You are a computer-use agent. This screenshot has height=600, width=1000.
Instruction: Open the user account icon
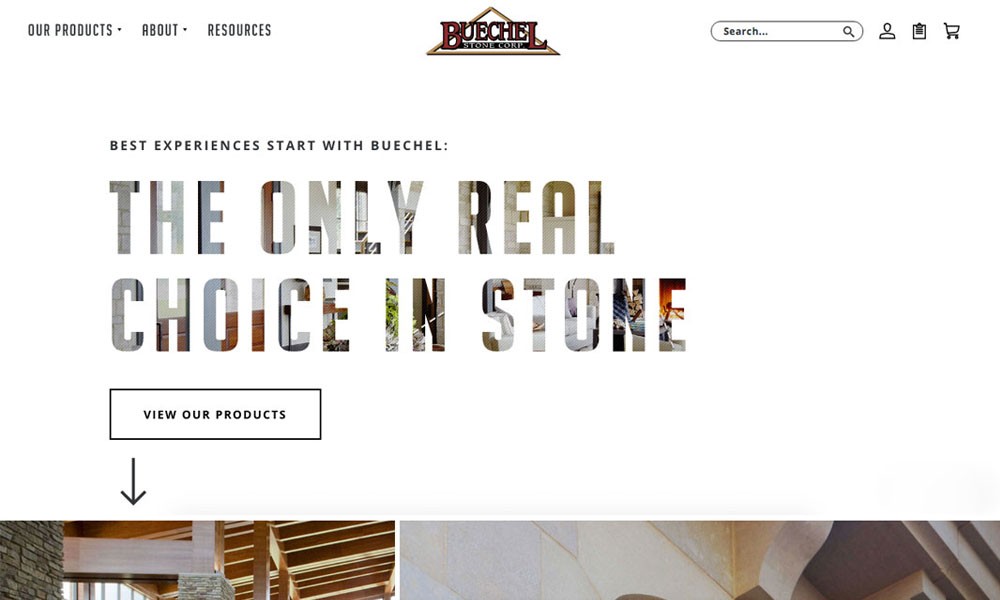click(886, 31)
